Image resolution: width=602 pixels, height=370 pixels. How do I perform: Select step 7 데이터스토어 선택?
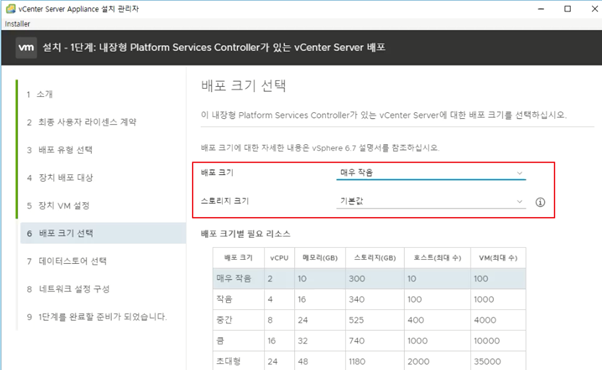point(67,261)
